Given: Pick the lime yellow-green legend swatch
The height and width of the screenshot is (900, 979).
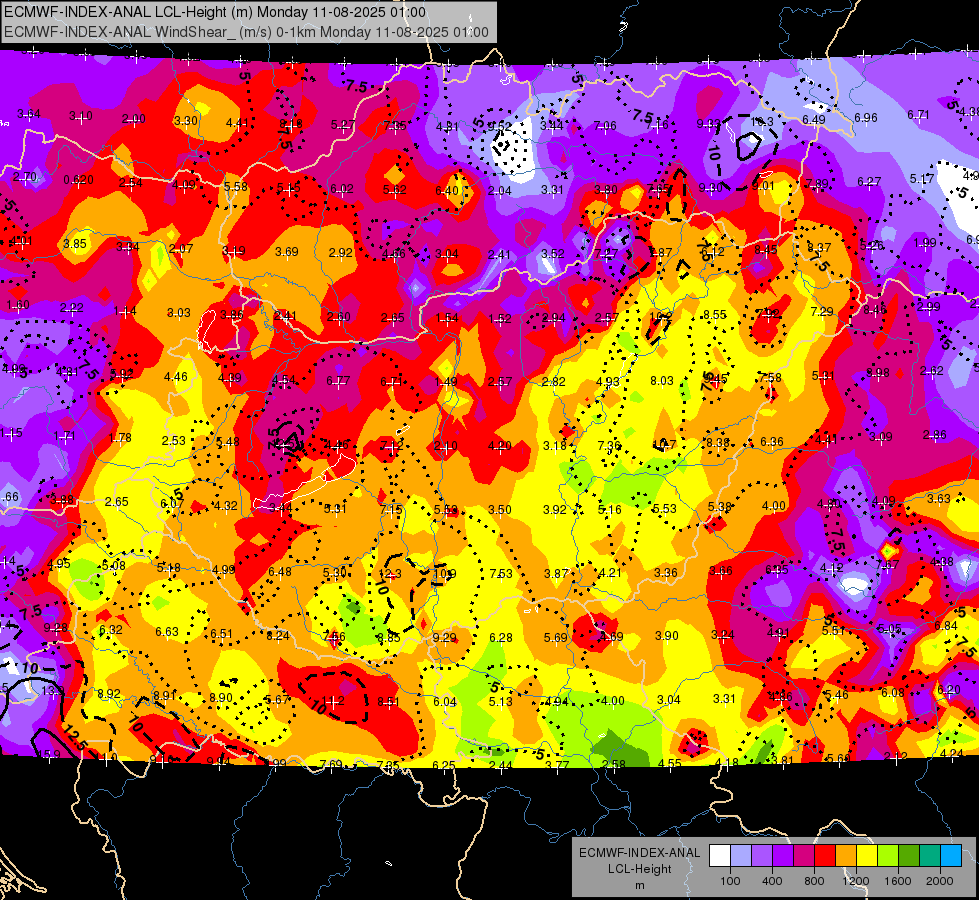Looking at the screenshot, I should tap(888, 856).
